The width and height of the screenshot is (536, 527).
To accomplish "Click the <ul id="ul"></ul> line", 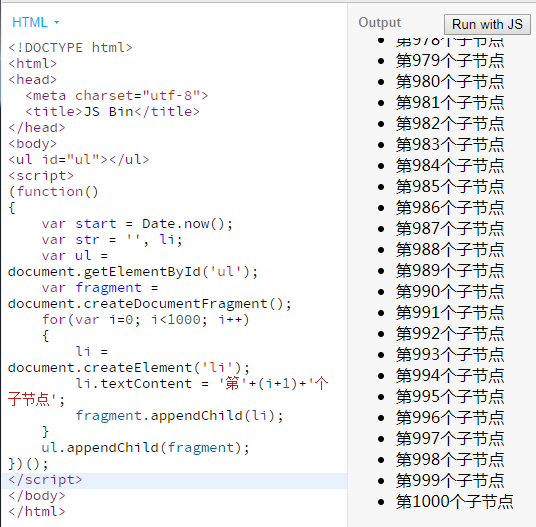I will [79, 160].
